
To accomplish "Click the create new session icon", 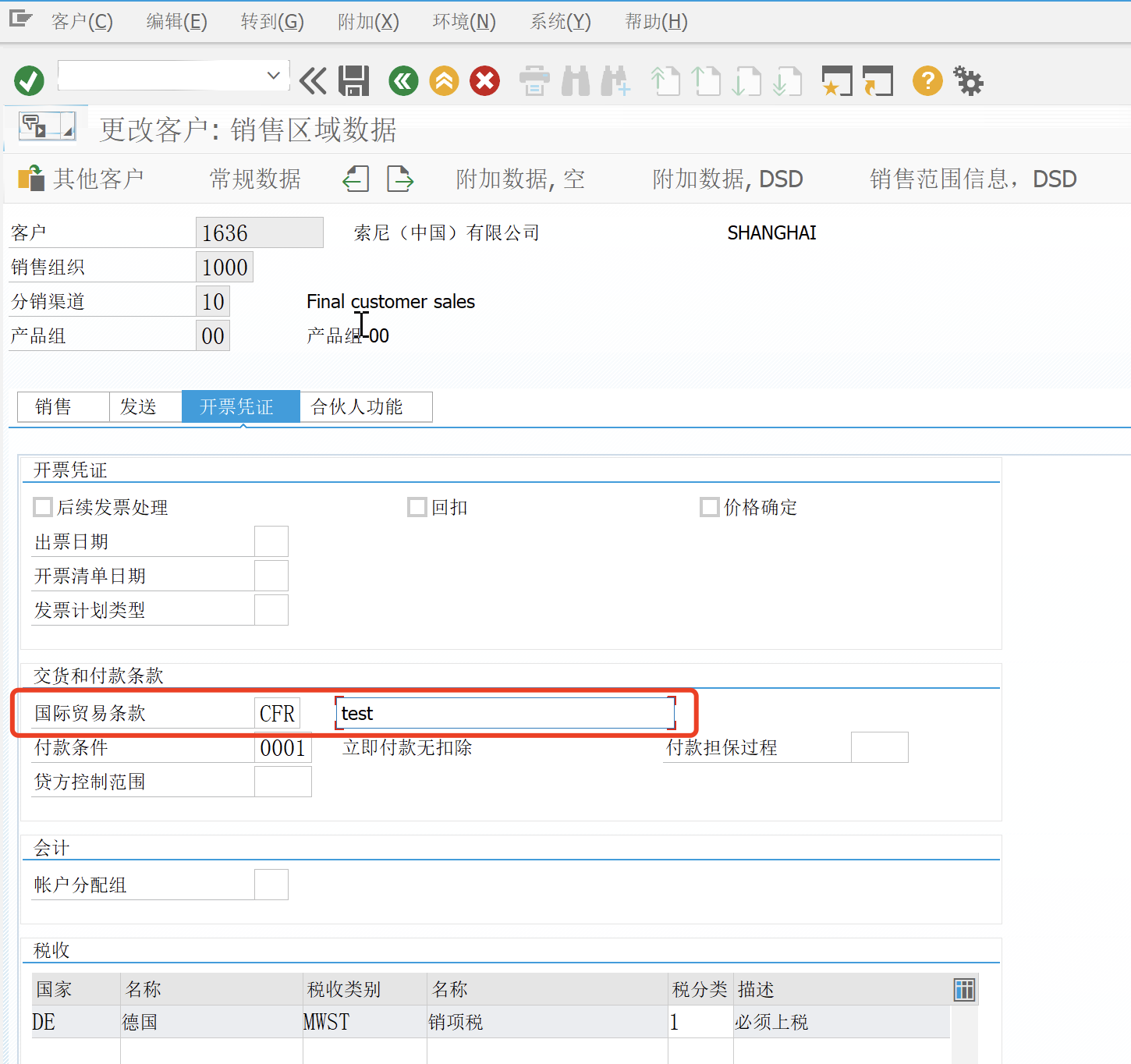I will (x=837, y=81).
